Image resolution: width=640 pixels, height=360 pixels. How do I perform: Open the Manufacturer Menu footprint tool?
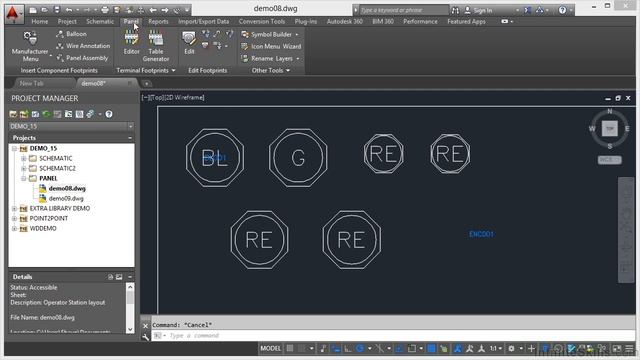click(x=30, y=46)
